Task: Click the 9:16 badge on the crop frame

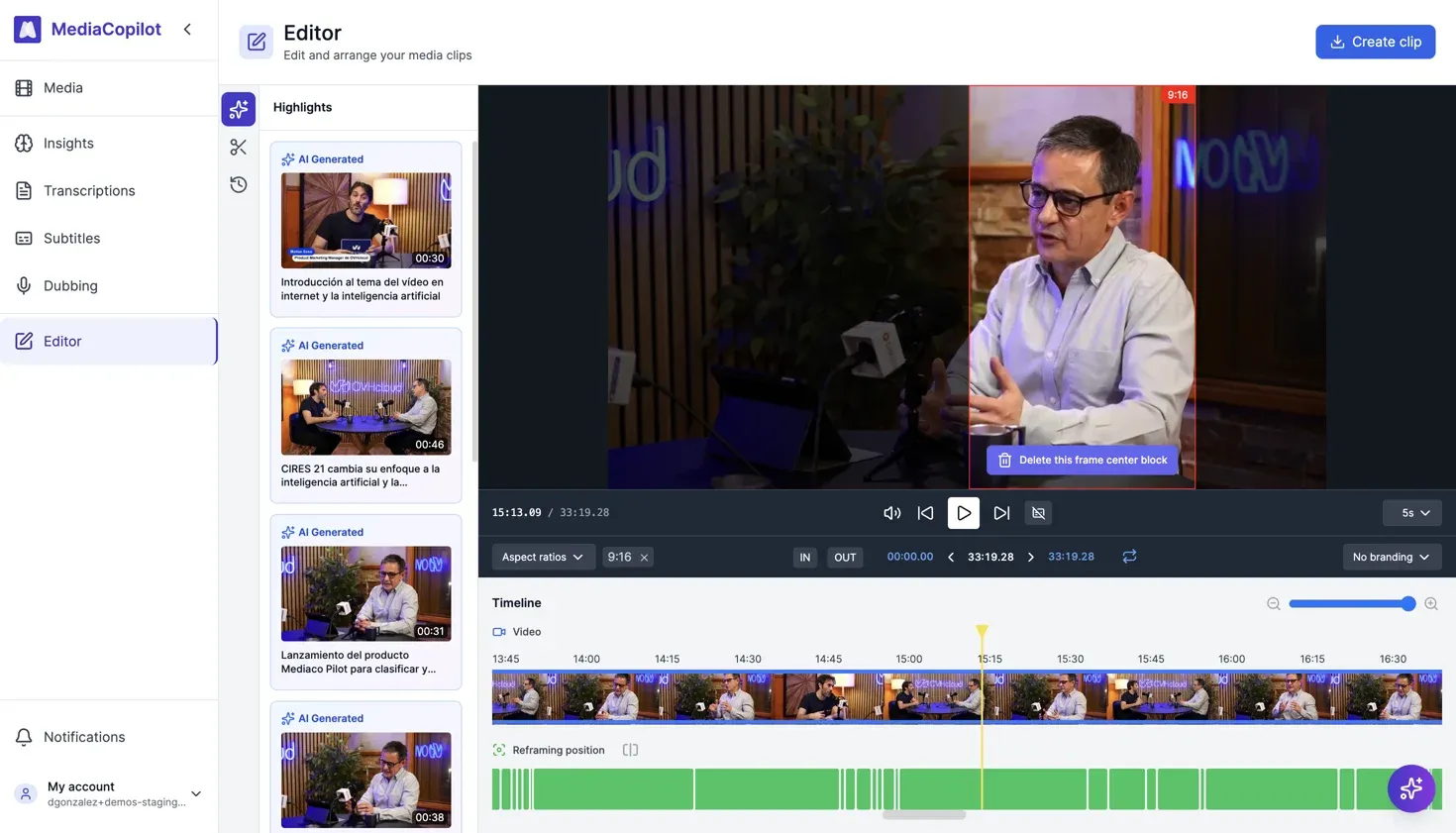Action: [1177, 95]
